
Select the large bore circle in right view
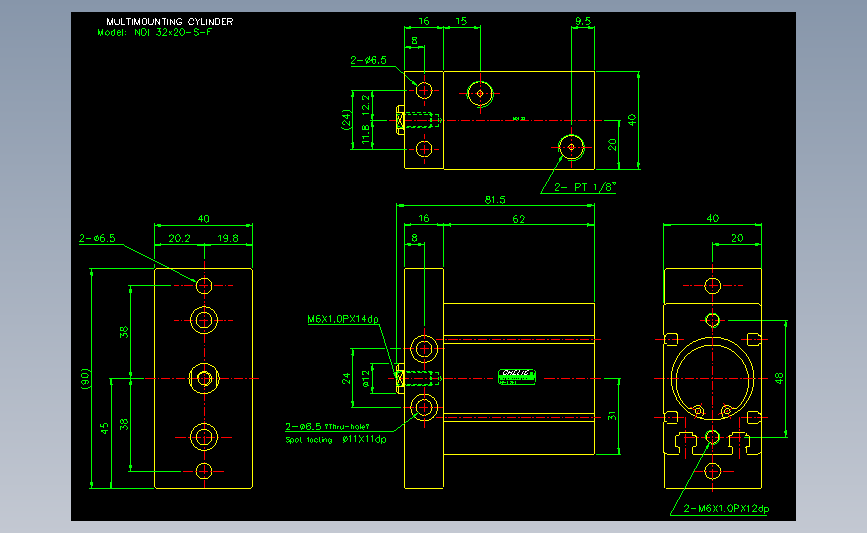point(712,379)
